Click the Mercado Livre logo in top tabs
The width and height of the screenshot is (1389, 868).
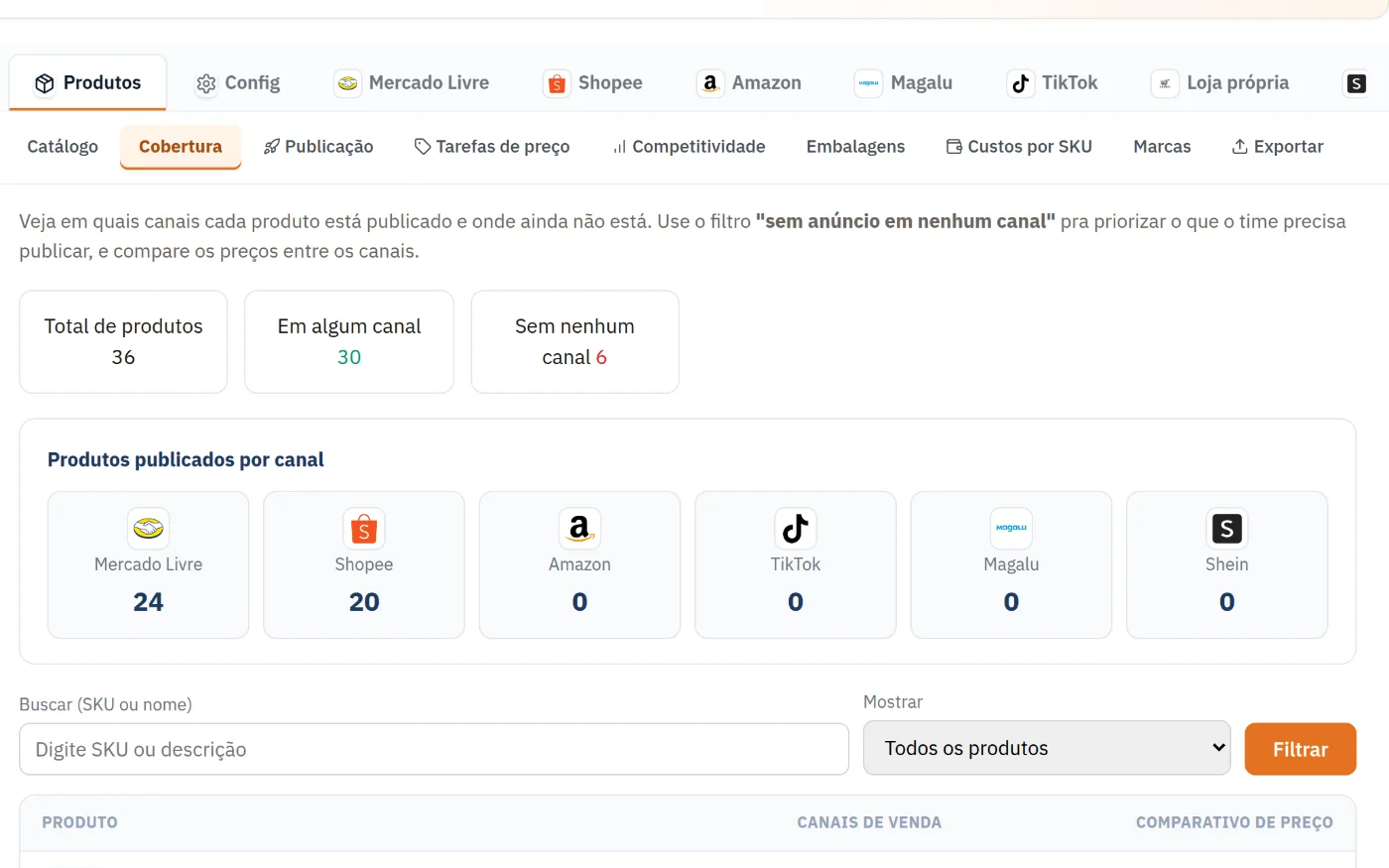pyautogui.click(x=347, y=83)
